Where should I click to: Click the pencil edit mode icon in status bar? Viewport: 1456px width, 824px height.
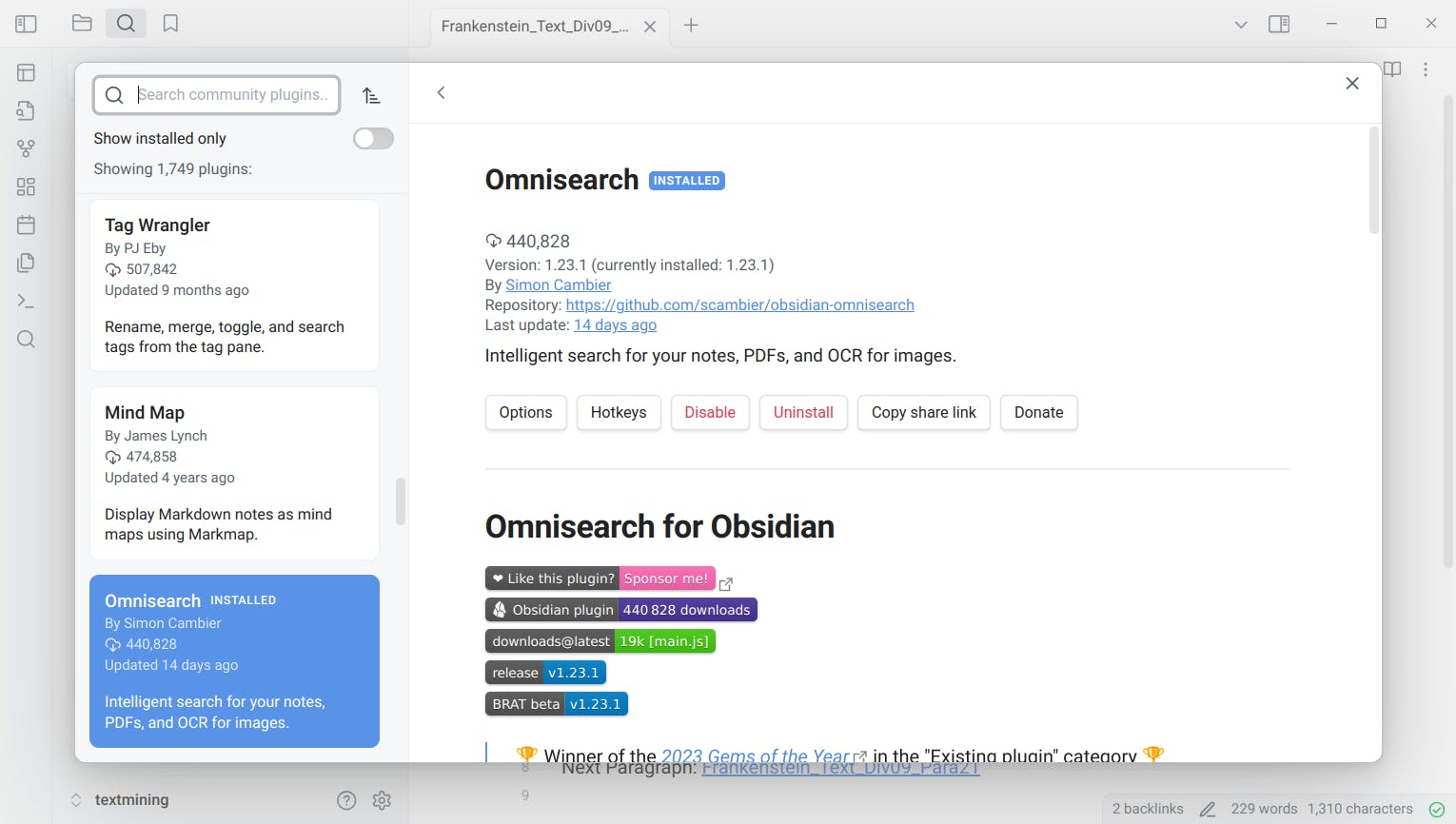click(x=1208, y=810)
